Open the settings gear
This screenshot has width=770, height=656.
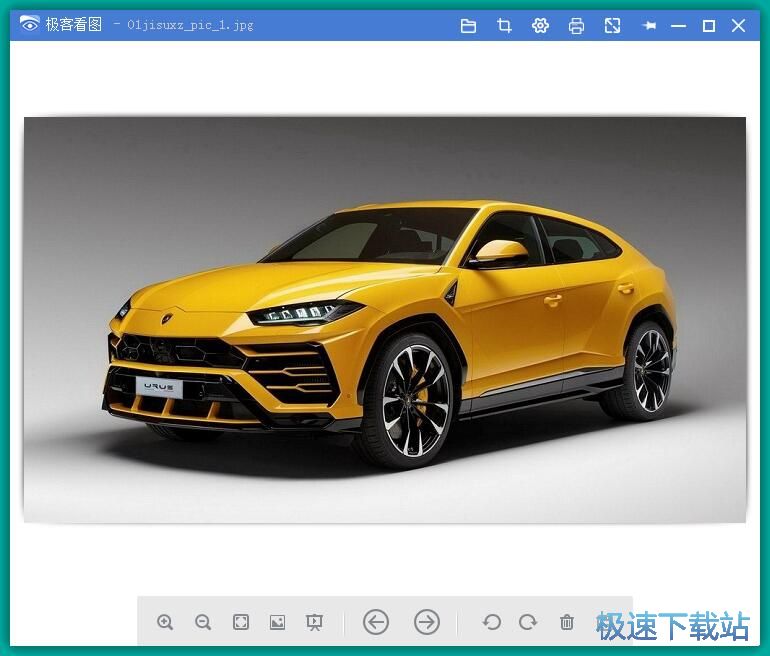[x=540, y=26]
